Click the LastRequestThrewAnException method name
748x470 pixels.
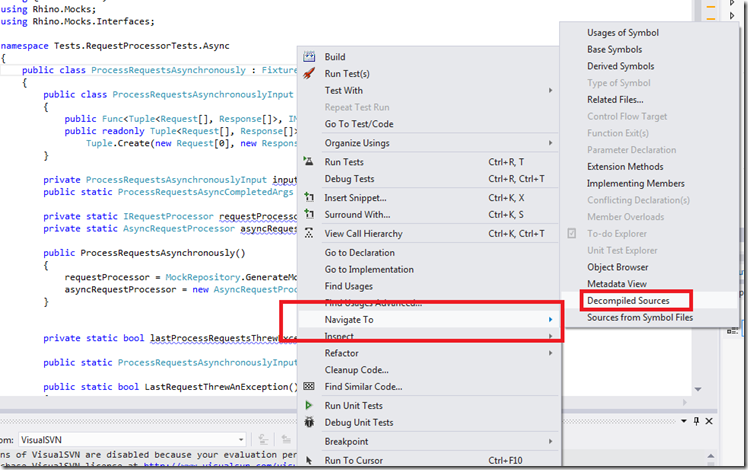click(218, 386)
